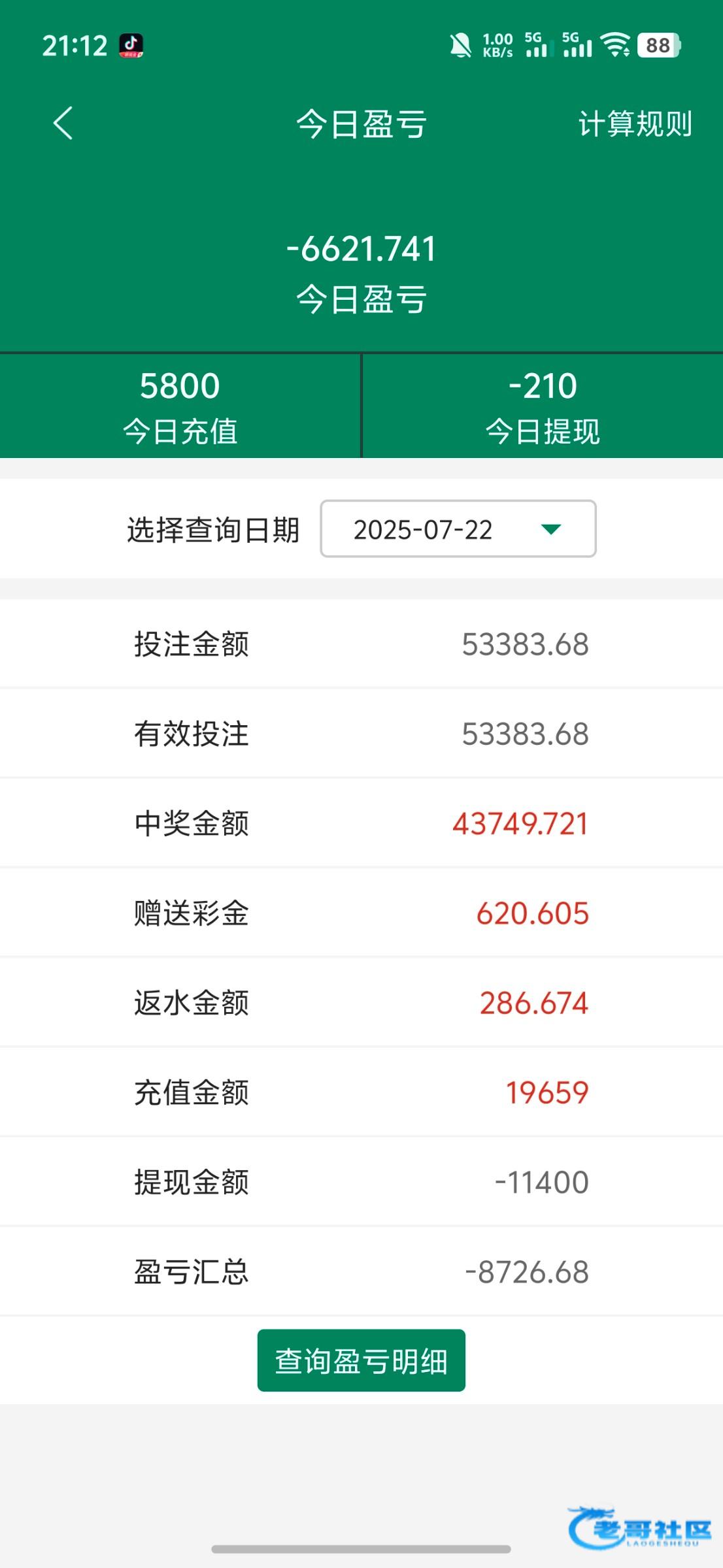The image size is (723, 1568).
Task: Tap the -6621.741 今日盈亏 total
Action: (x=361, y=250)
